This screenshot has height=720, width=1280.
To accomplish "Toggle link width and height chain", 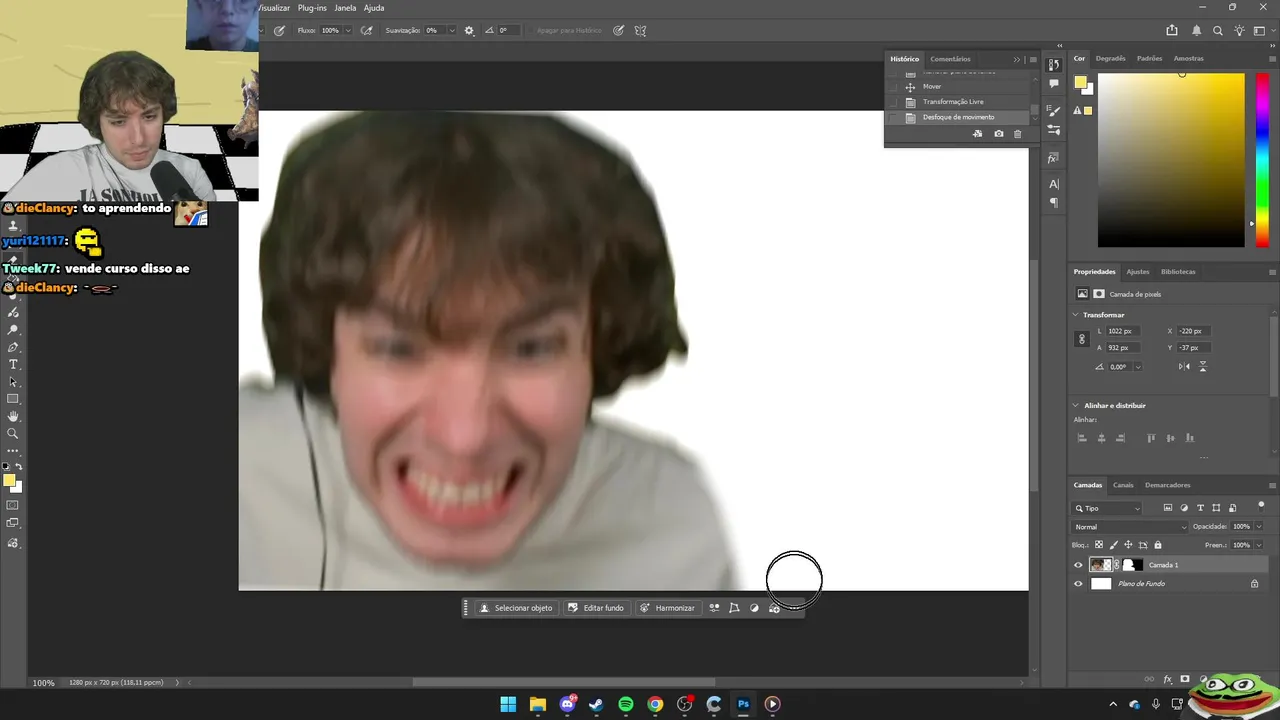I will point(1081,339).
